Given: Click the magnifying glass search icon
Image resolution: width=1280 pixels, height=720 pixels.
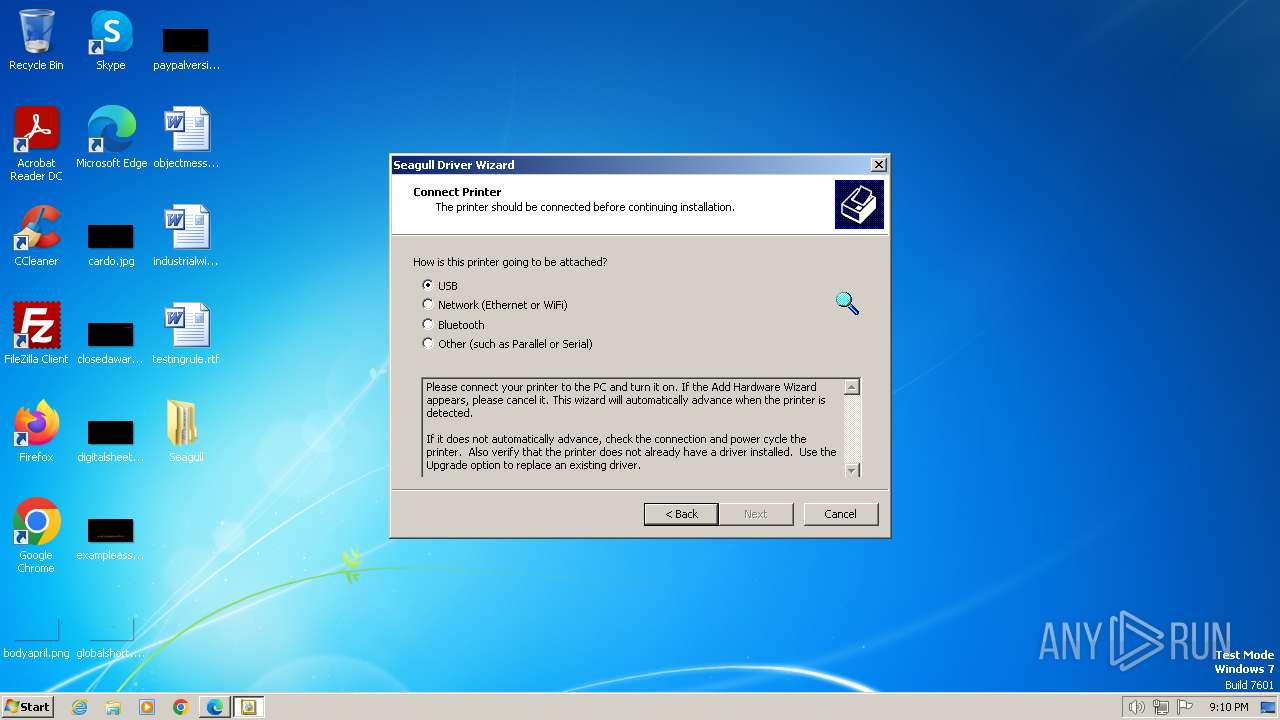Looking at the screenshot, I should [847, 303].
